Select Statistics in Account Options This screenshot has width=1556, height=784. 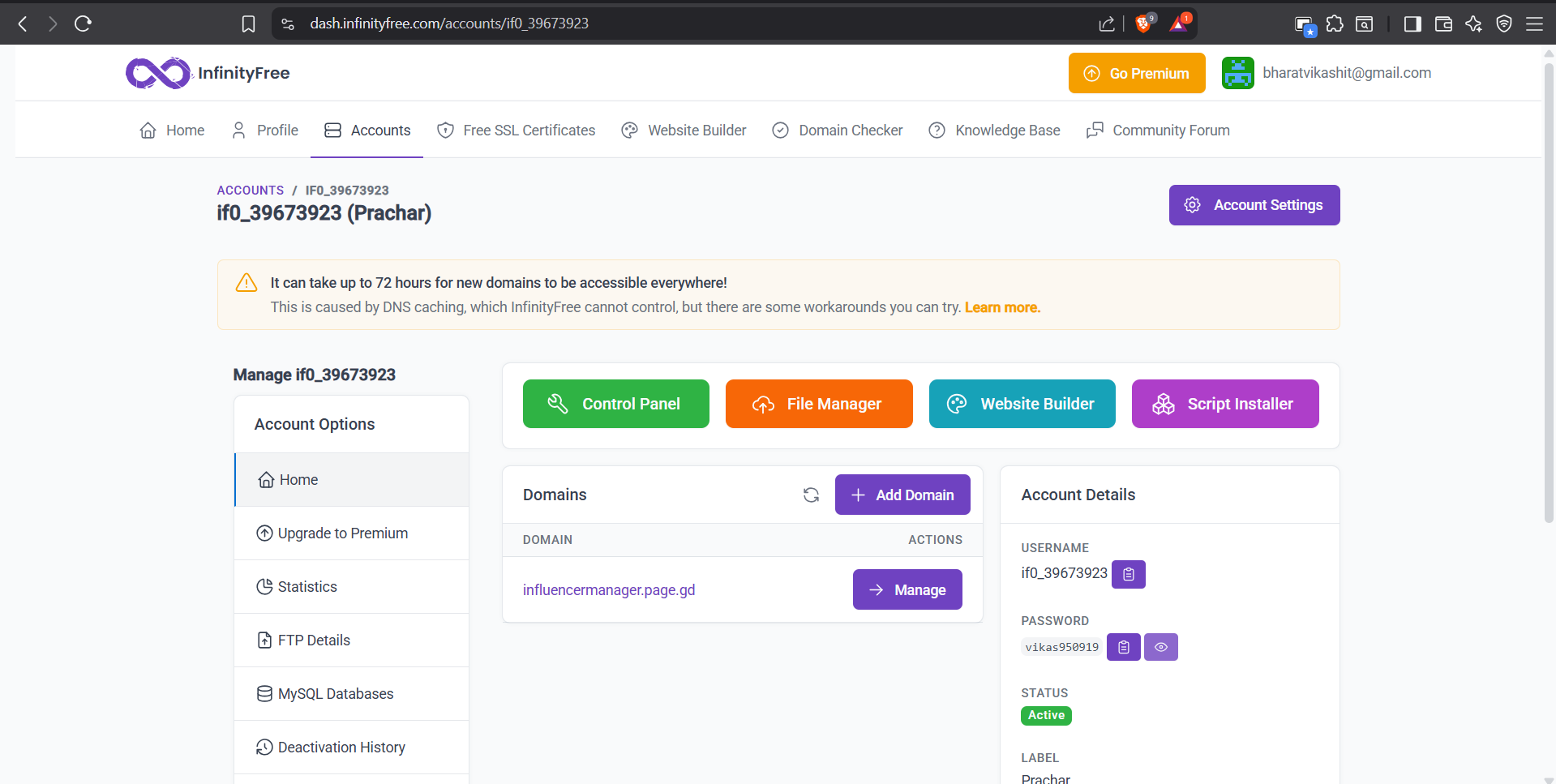(351, 587)
